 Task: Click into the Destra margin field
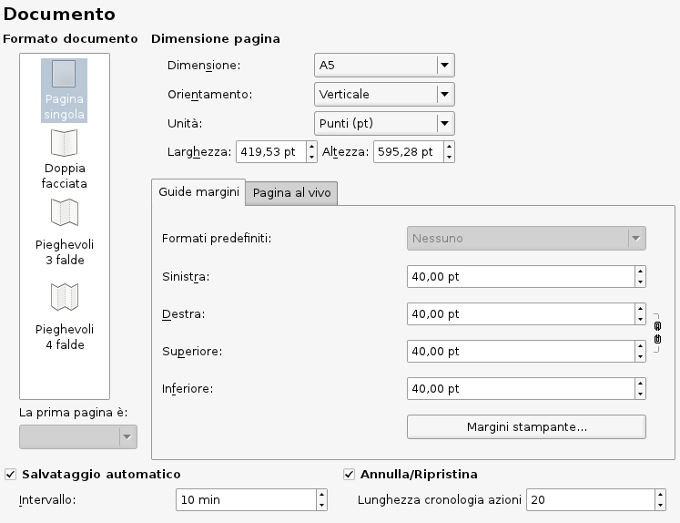pos(521,314)
